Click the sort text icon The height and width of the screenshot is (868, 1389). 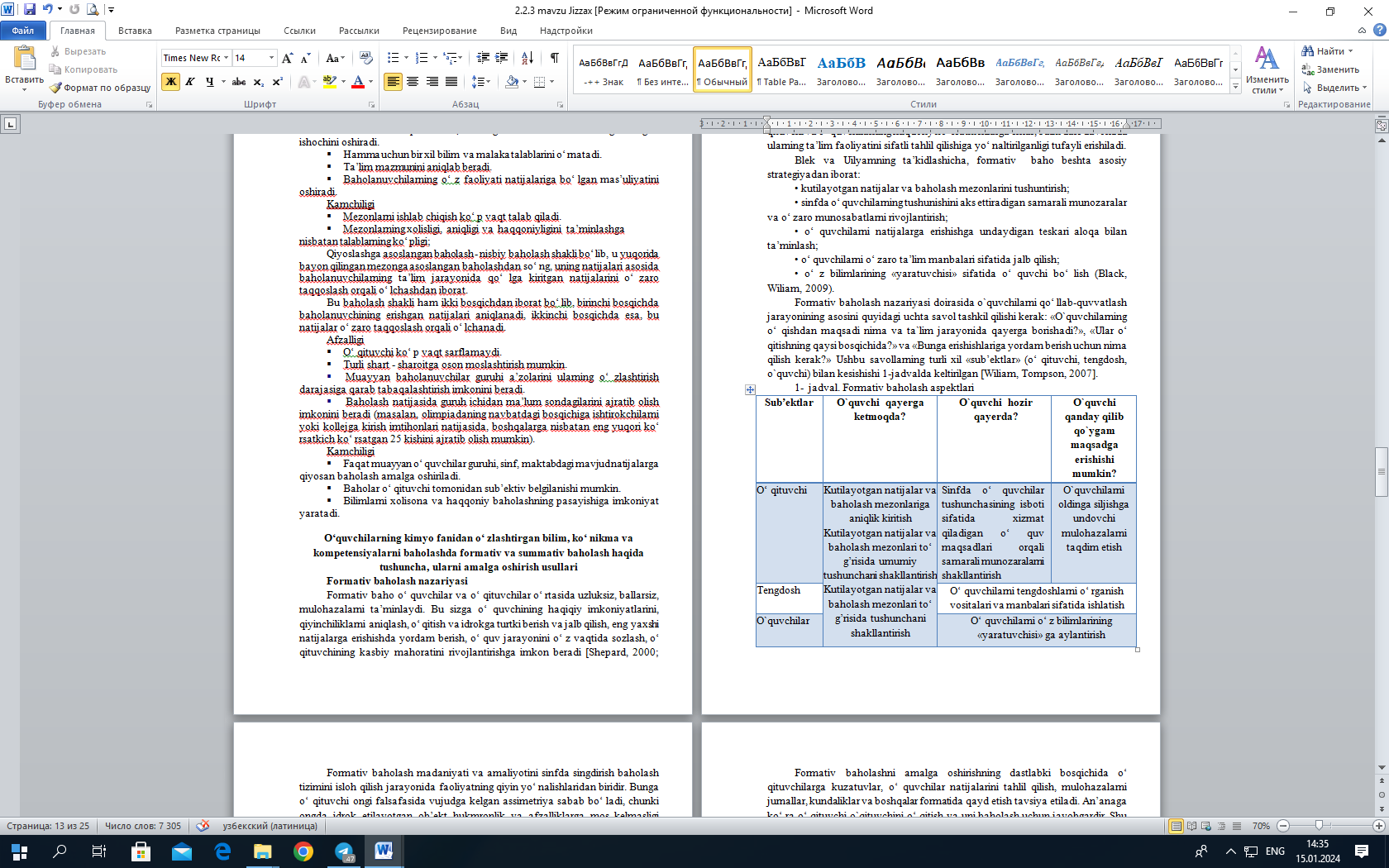527,58
